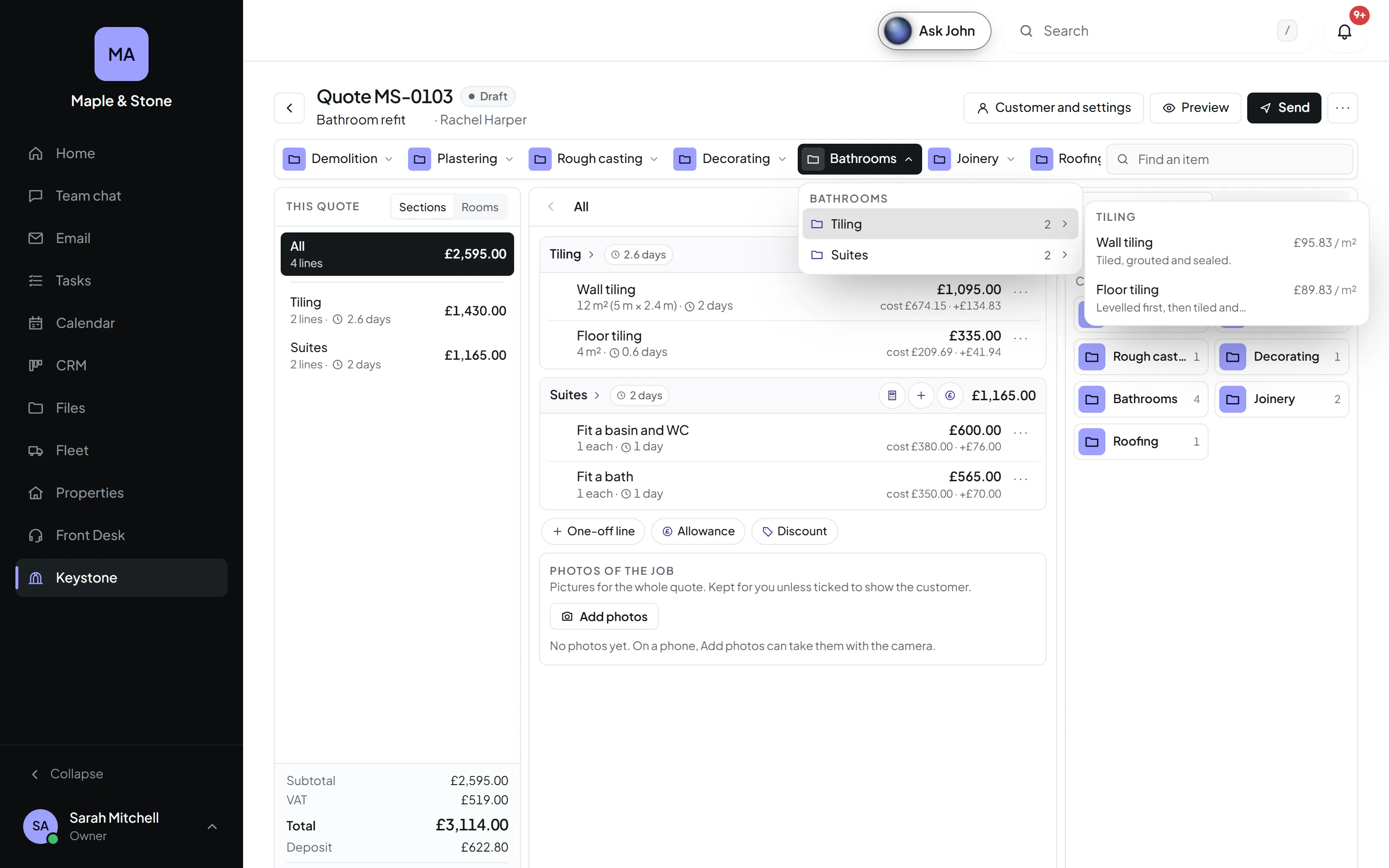1389x868 pixels.
Task: Choose Suites in the Bathrooms menu
Action: (940, 255)
